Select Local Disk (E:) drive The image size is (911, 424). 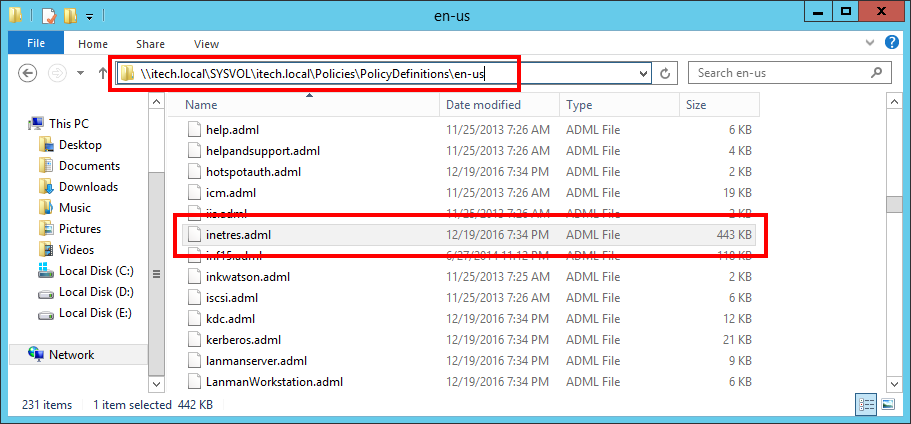[96, 312]
